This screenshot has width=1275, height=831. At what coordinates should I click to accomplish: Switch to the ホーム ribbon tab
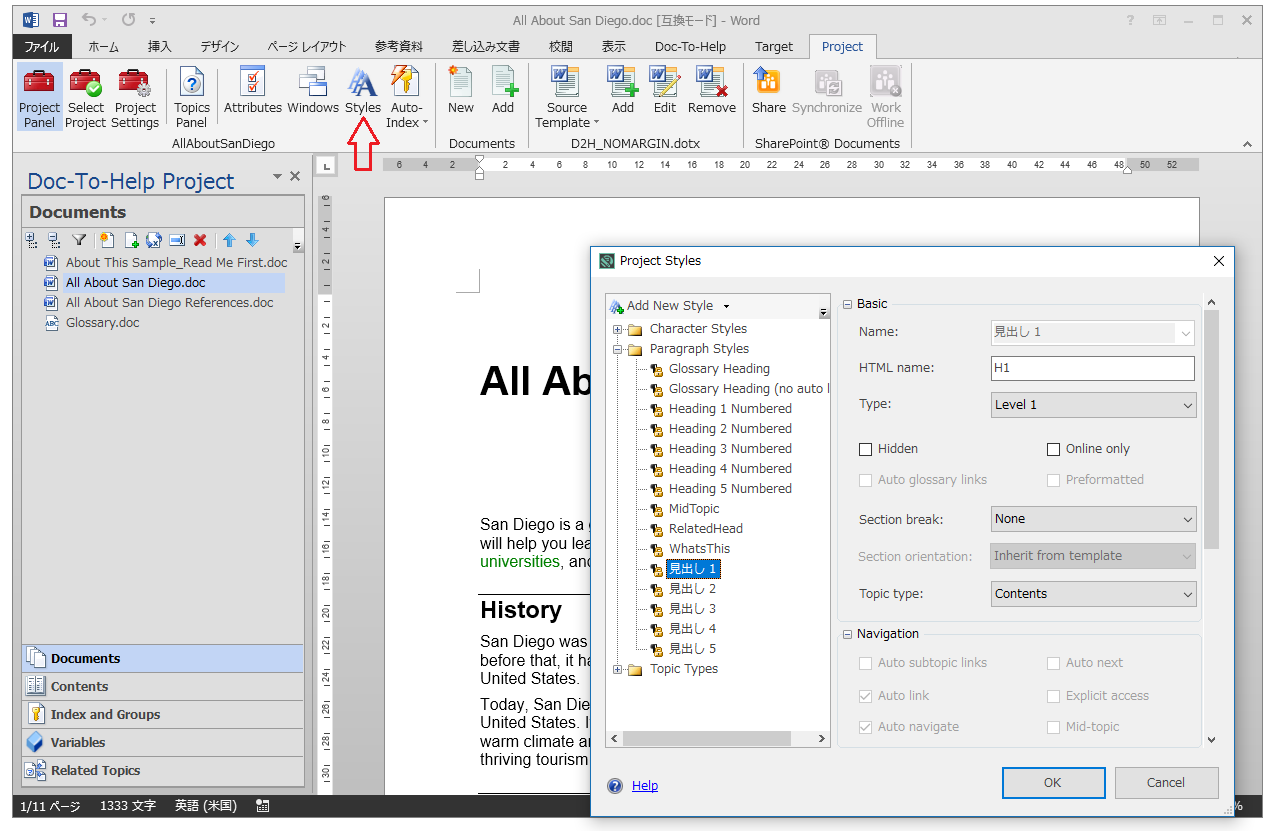coord(103,46)
